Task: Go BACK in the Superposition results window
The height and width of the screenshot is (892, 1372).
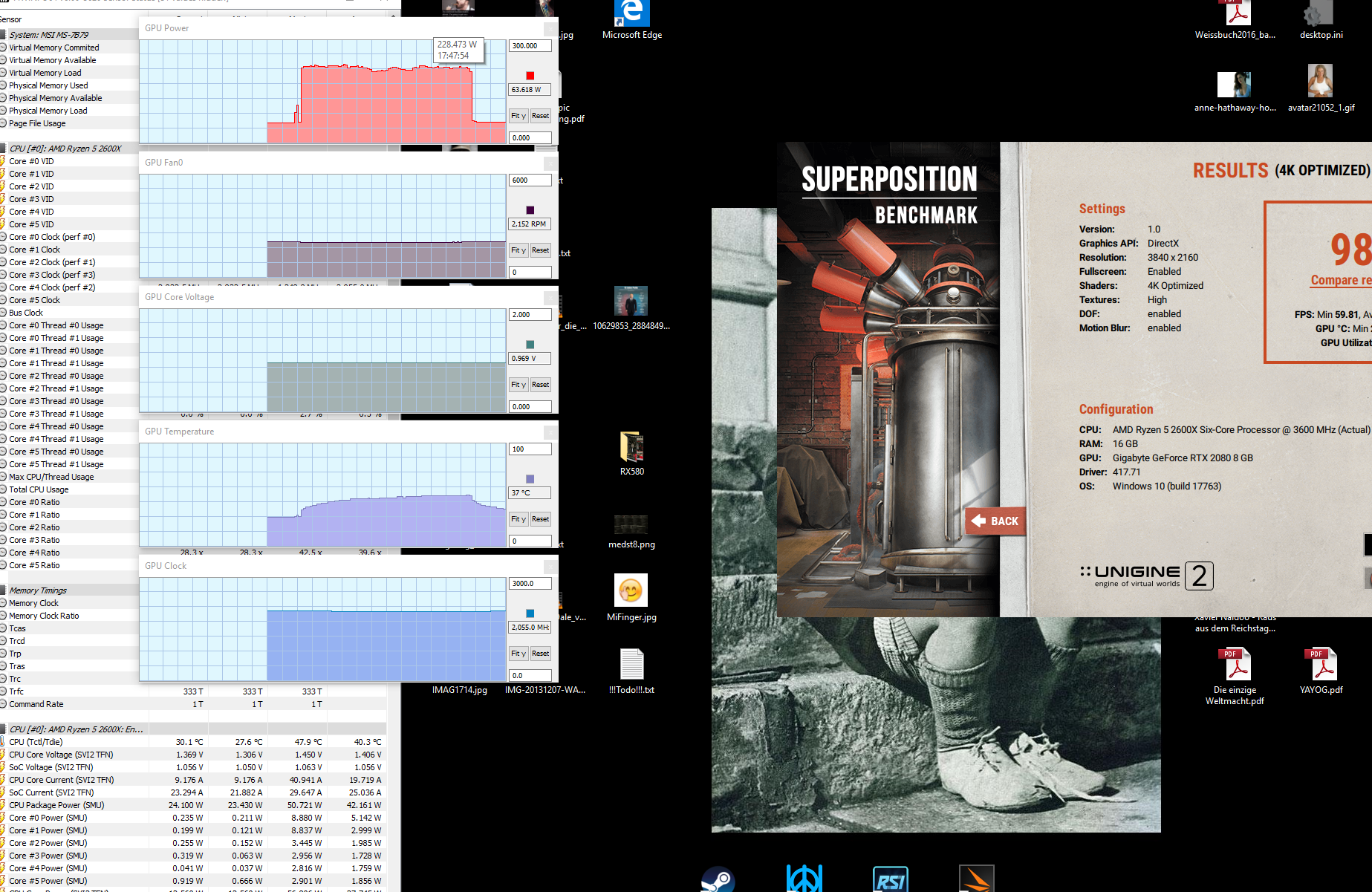Action: 995,521
